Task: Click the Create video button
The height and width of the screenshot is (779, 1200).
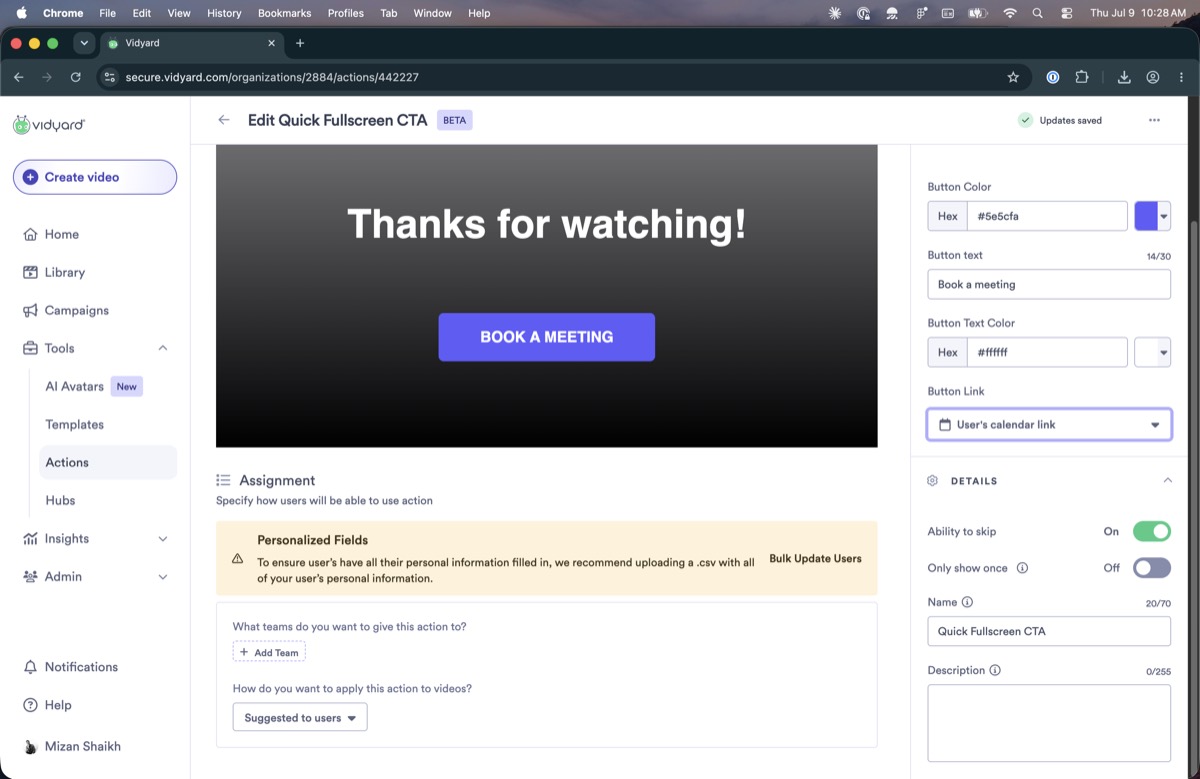Action: point(95,177)
